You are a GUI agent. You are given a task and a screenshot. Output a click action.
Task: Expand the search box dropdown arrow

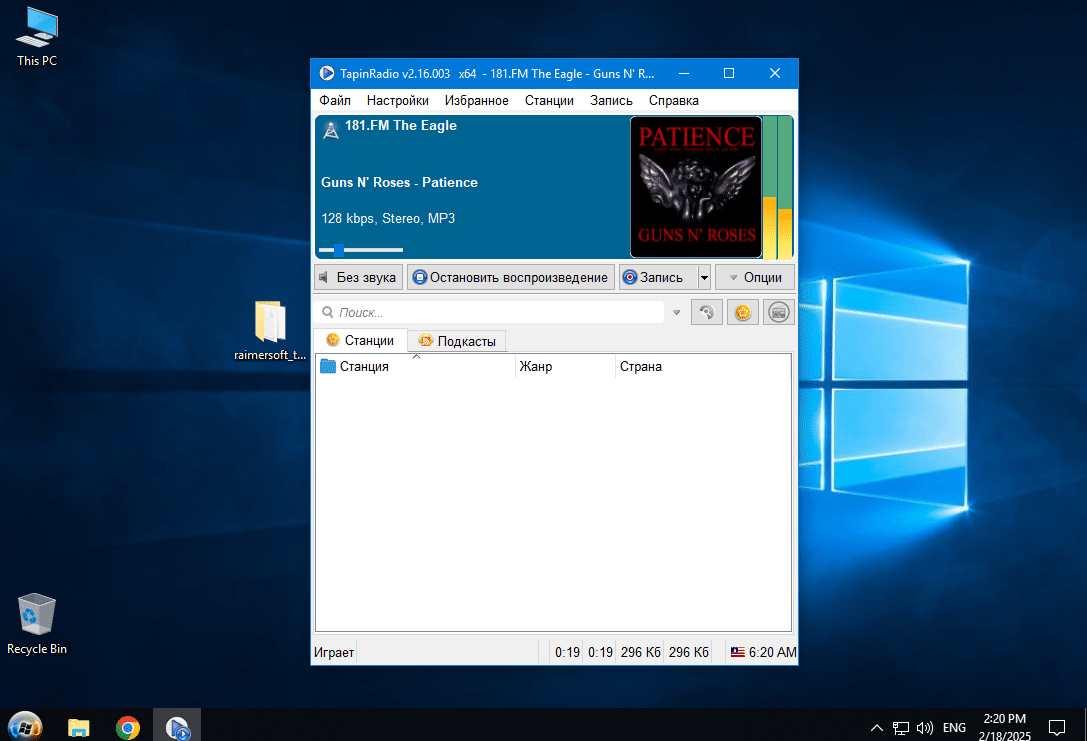[677, 313]
